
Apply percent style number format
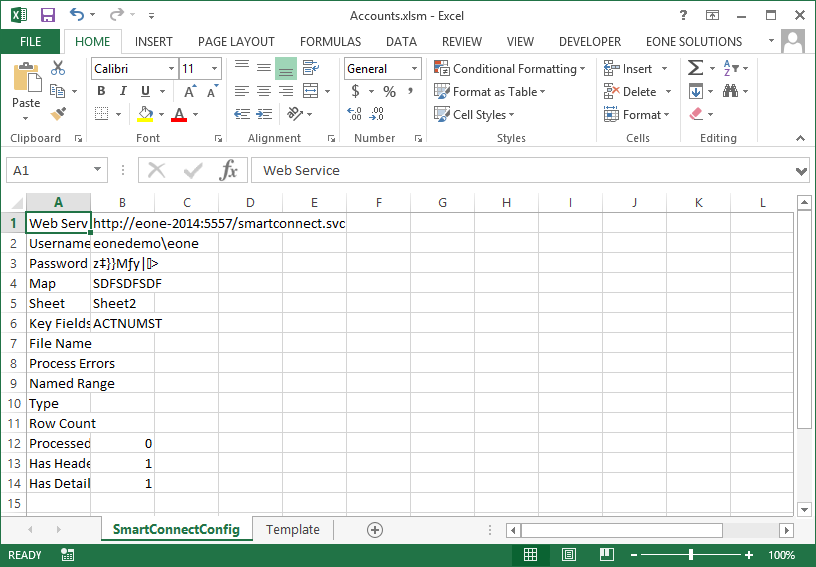tap(389, 92)
